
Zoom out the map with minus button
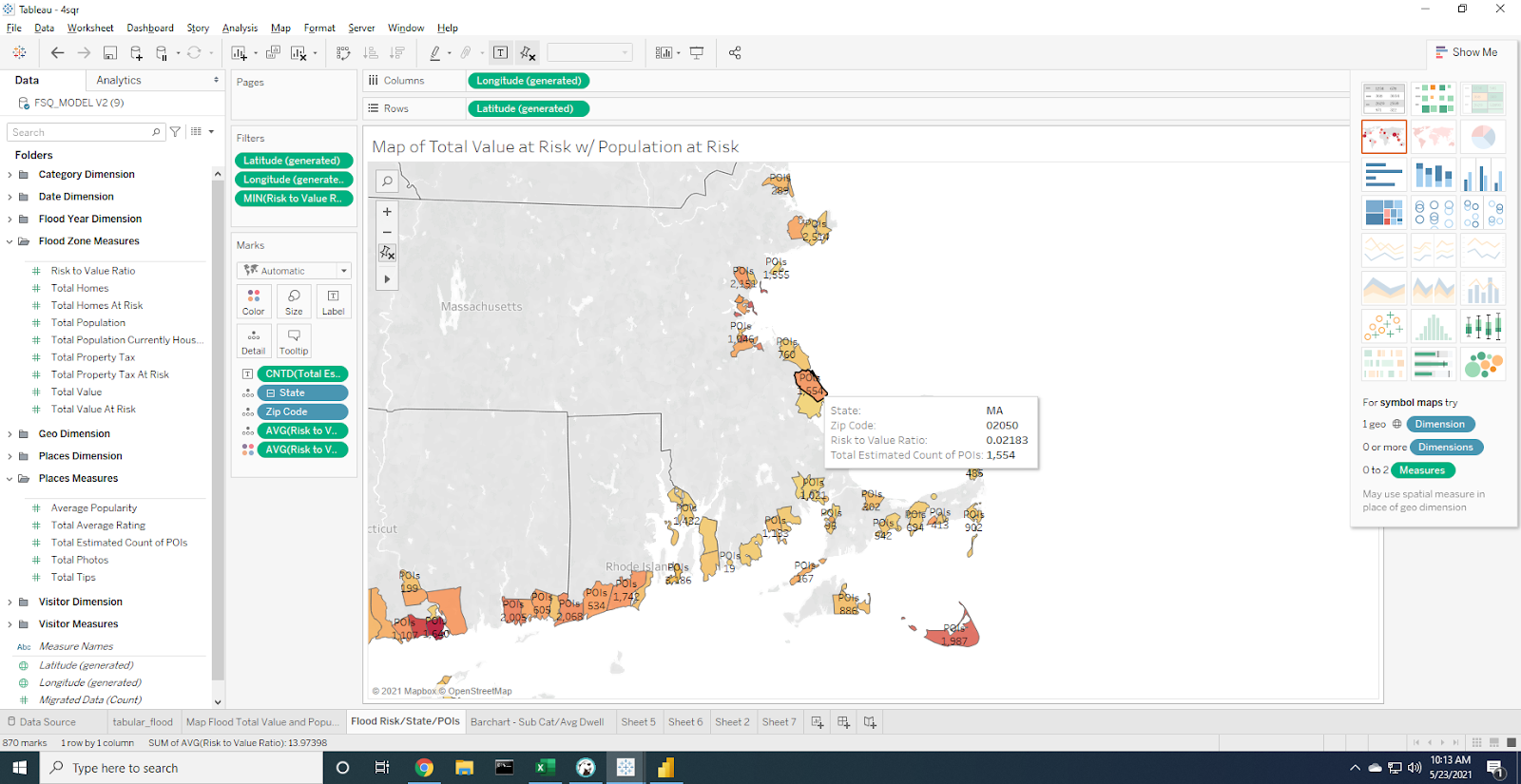coord(387,232)
